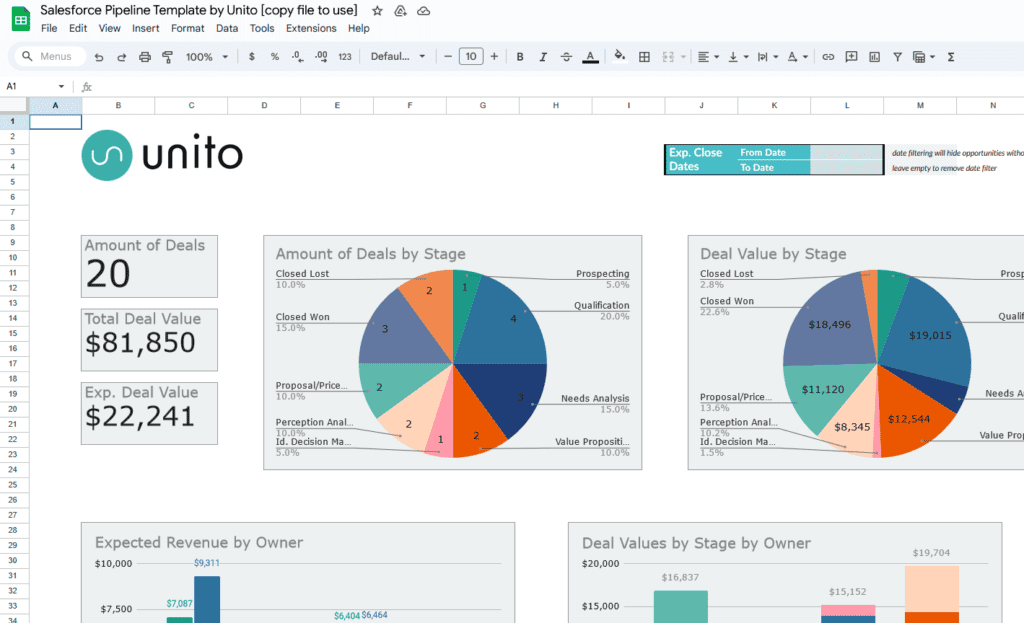
Task: Star the Salesforce Pipeline Template document
Action: (376, 10)
